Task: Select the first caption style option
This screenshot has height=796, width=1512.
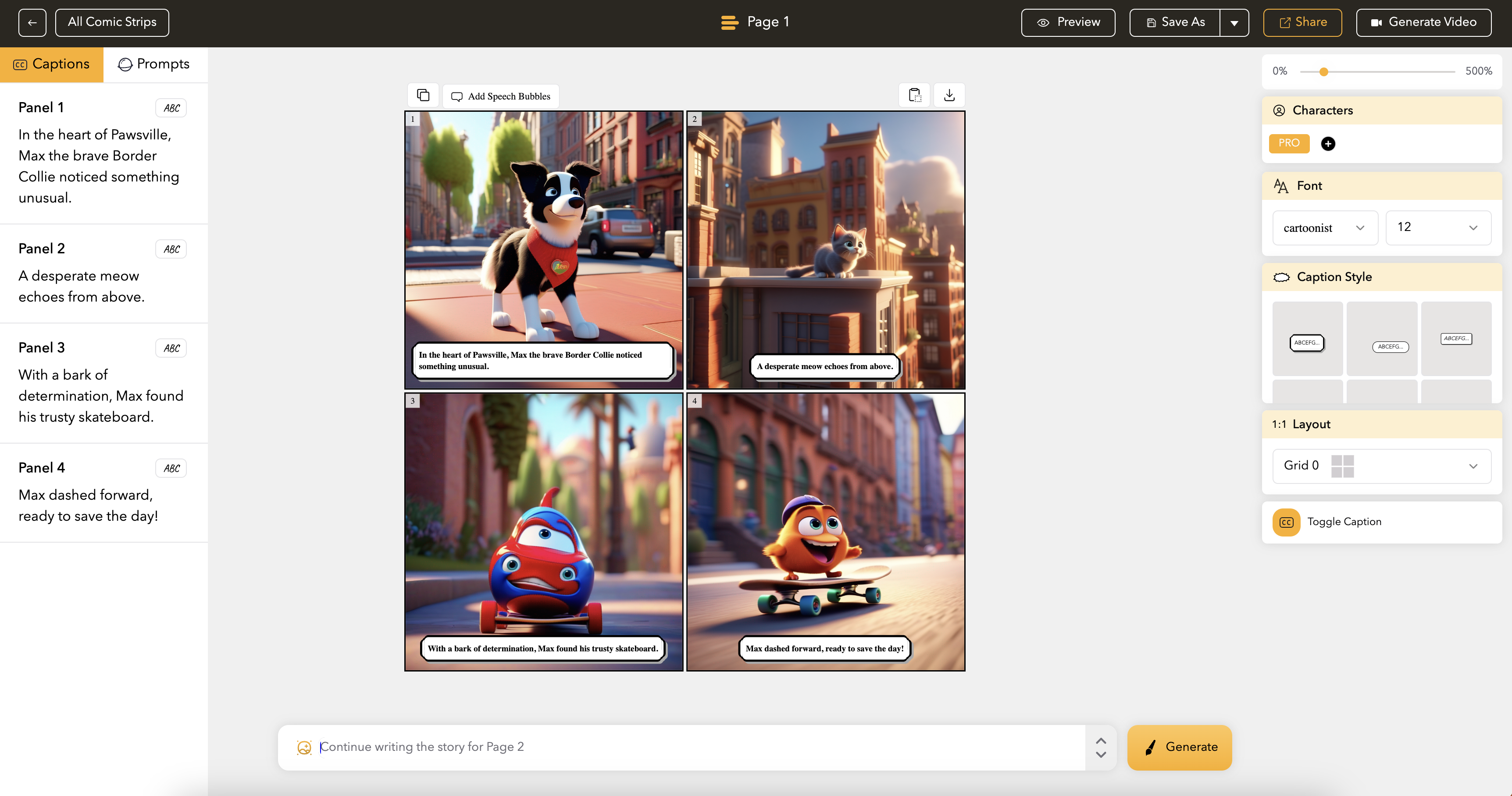Action: pyautogui.click(x=1307, y=339)
